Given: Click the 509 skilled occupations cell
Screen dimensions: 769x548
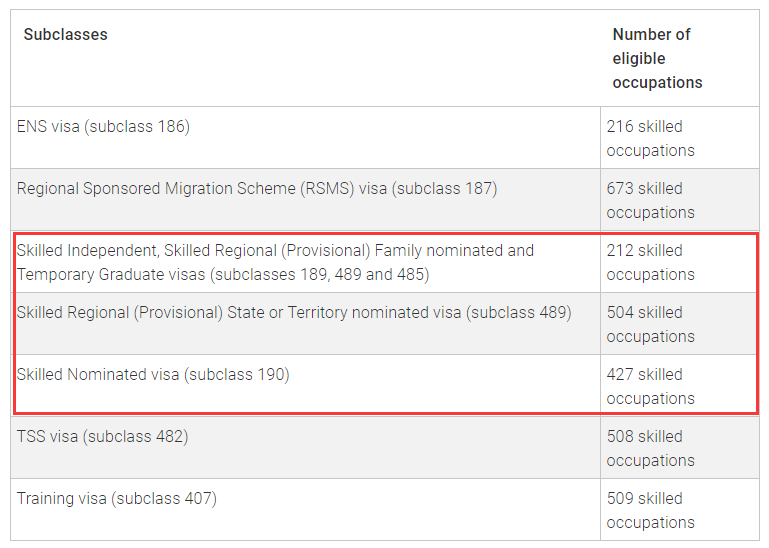Looking at the screenshot, I should click(650, 510).
